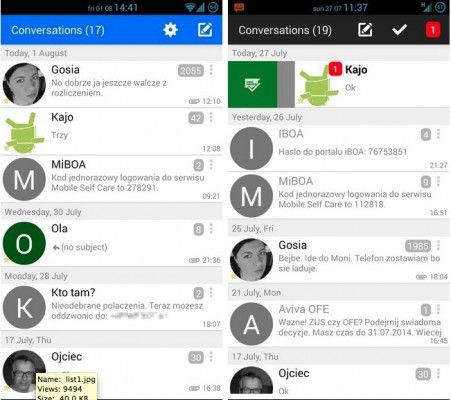Open the MiBOA conversation with code 278291
The width and height of the screenshot is (451, 400).
pos(111,179)
